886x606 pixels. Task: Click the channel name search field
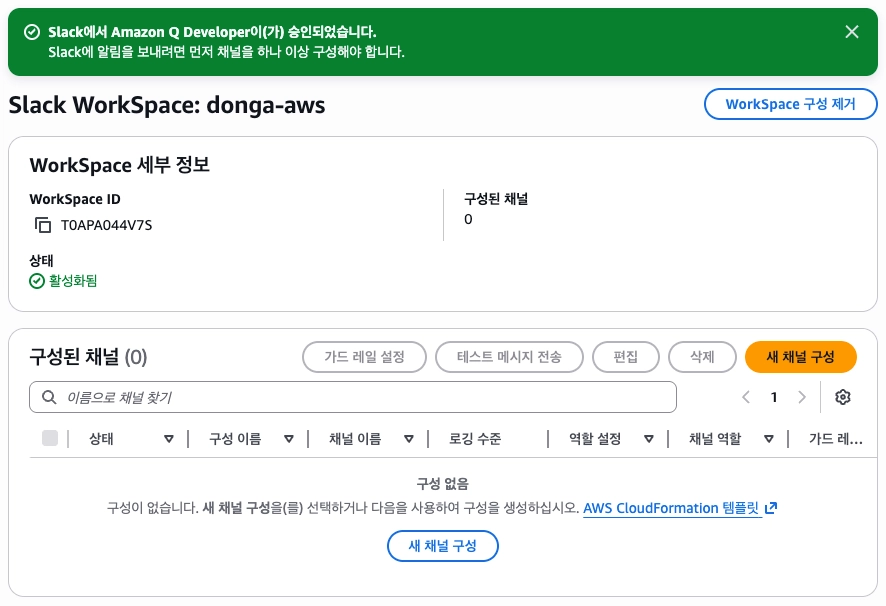tap(360, 397)
